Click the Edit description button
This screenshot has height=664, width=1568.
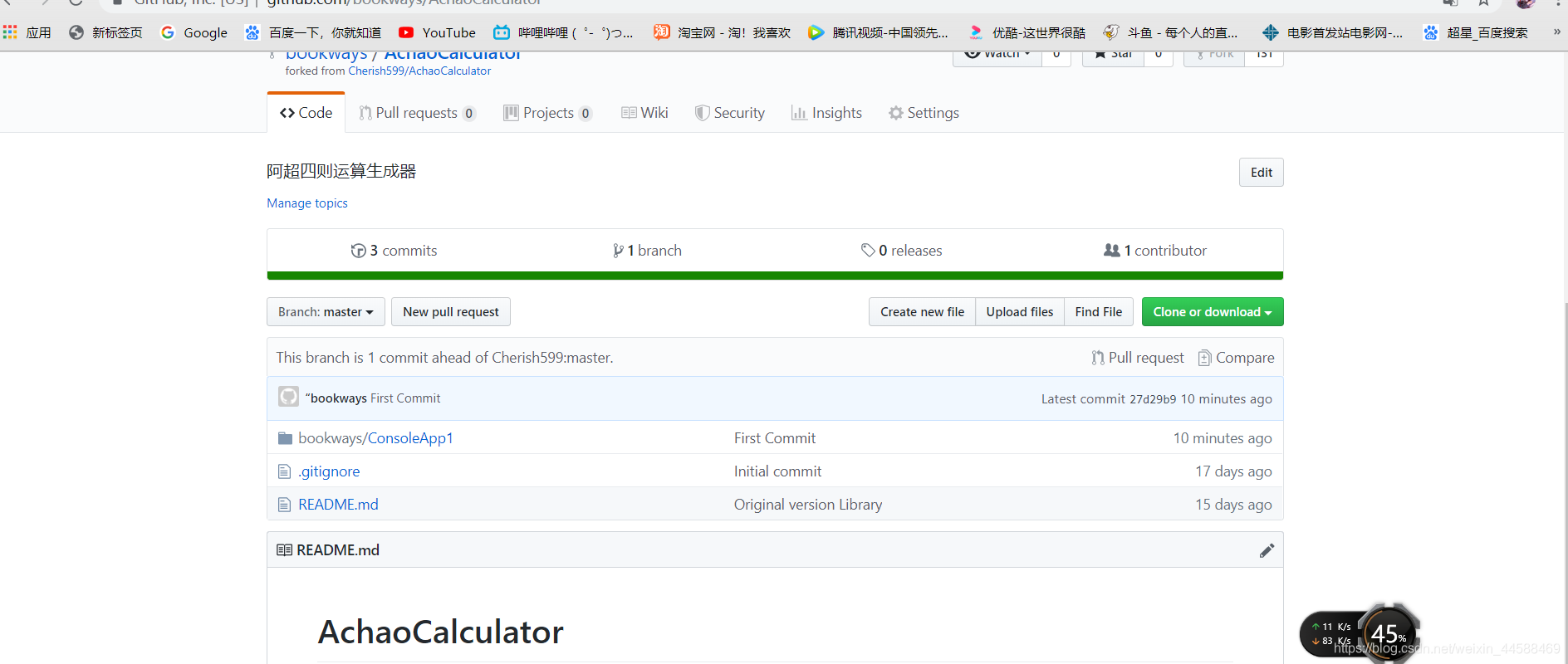coord(1261,173)
